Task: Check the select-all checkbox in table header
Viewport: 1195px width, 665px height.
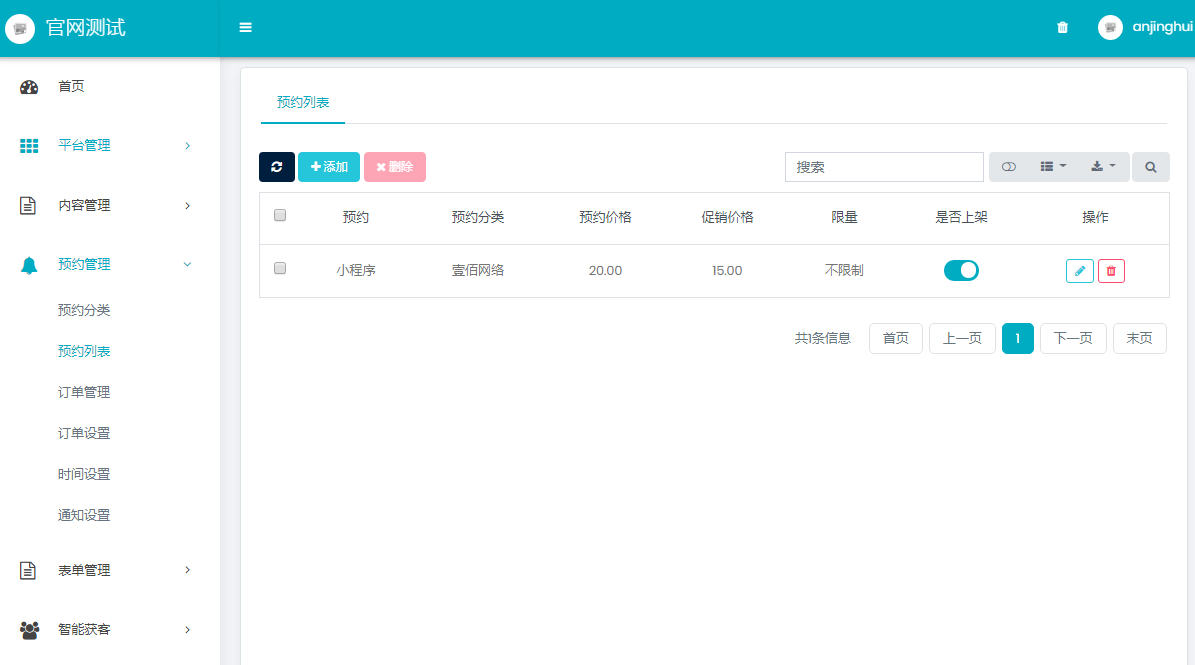Action: (x=280, y=215)
